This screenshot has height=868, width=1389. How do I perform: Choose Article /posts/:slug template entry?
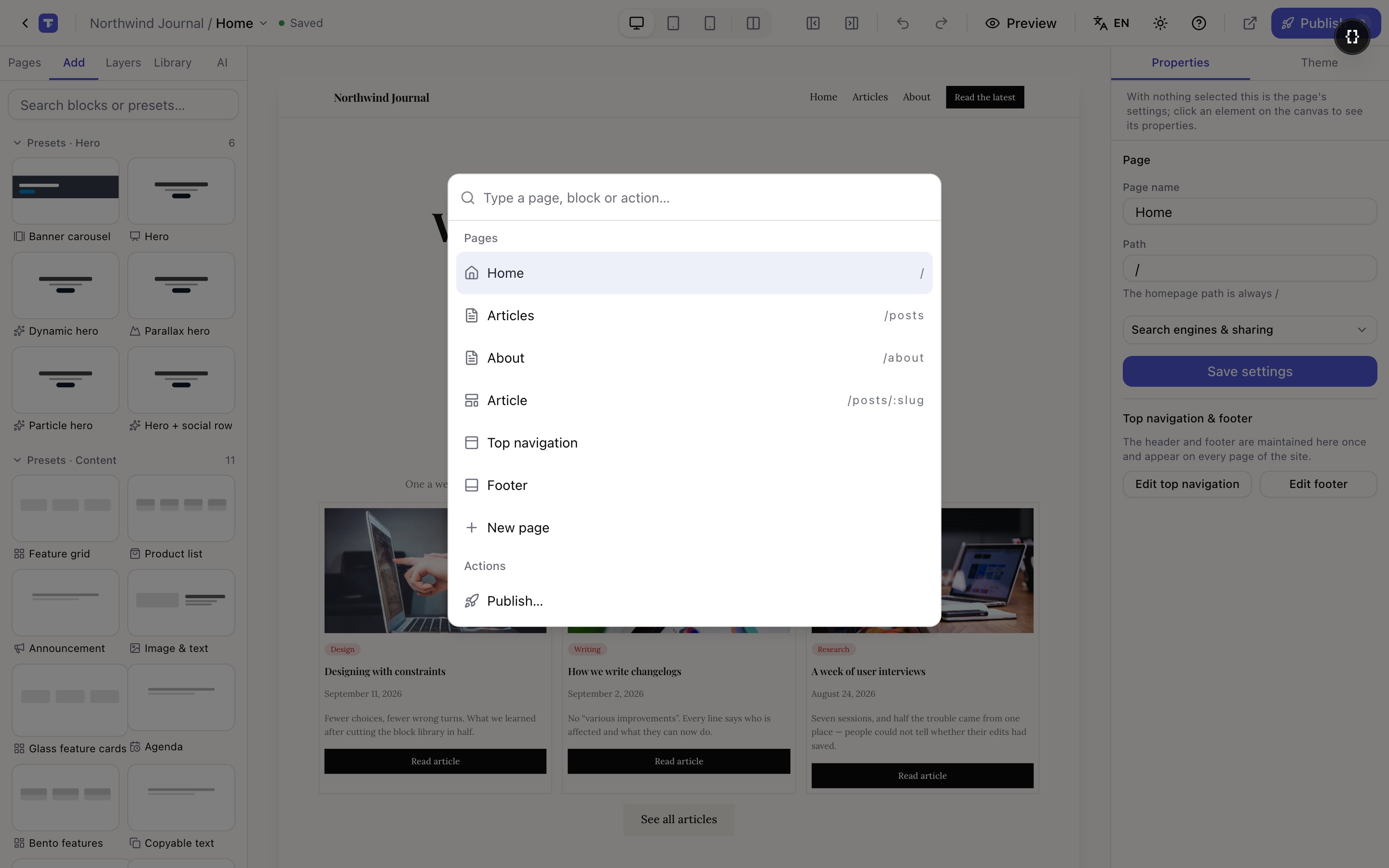(x=694, y=400)
